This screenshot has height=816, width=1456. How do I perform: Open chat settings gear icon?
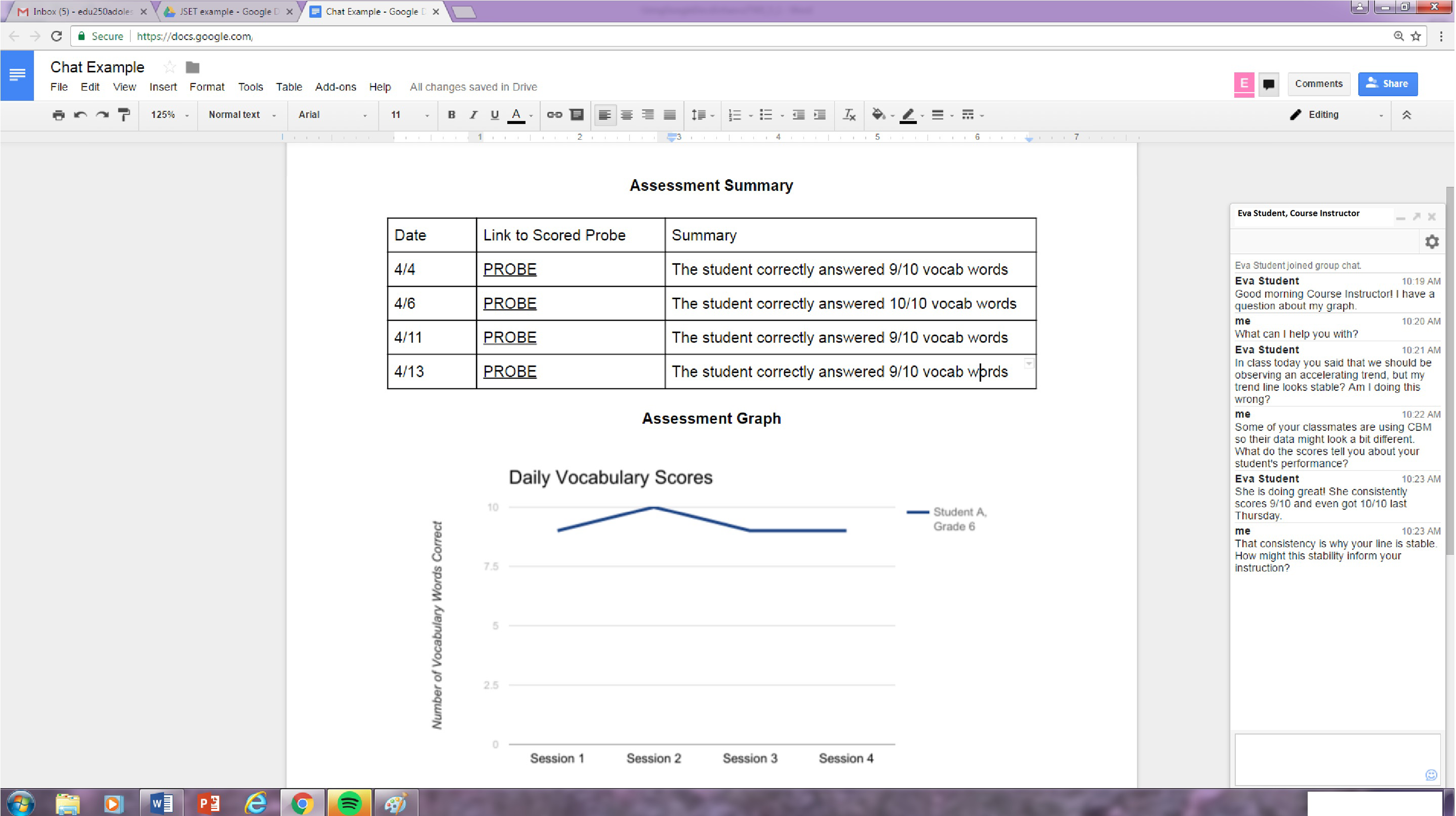1431,242
